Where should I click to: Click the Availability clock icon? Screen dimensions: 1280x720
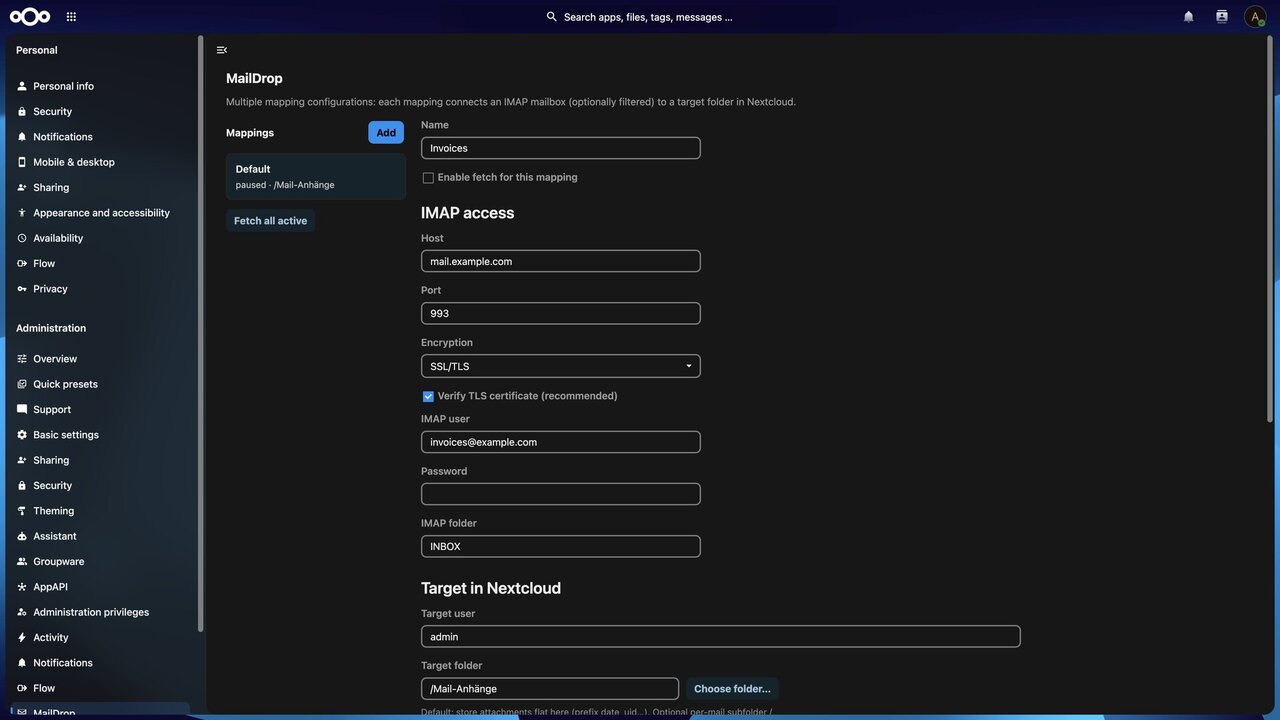coord(22,238)
